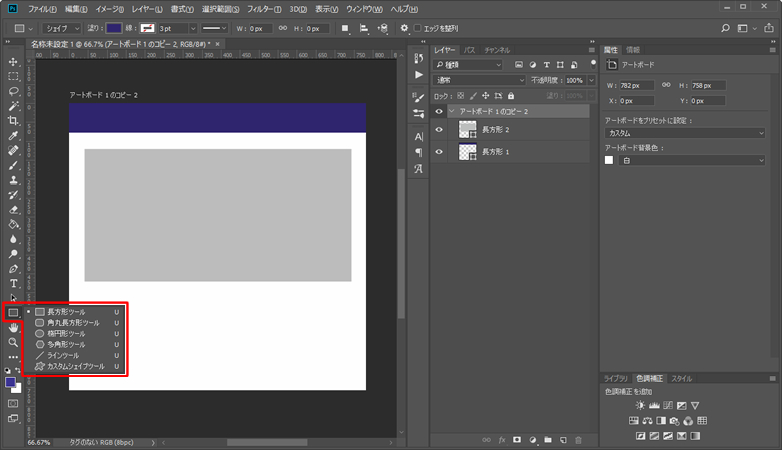
Task: Switch to the パス tab
Action: pos(469,50)
